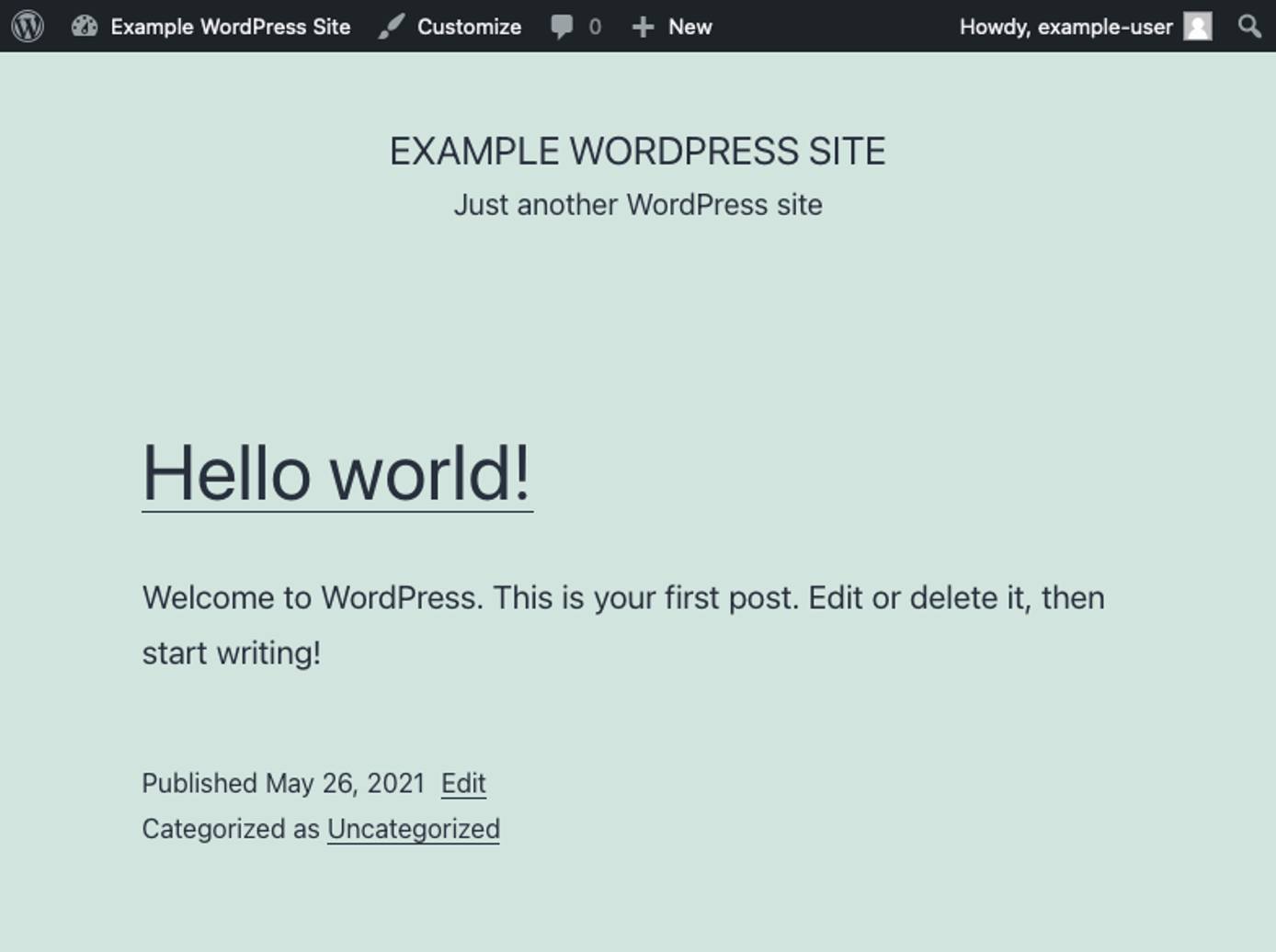This screenshot has width=1276, height=952.
Task: Click the Edit link below the post
Action: click(462, 783)
